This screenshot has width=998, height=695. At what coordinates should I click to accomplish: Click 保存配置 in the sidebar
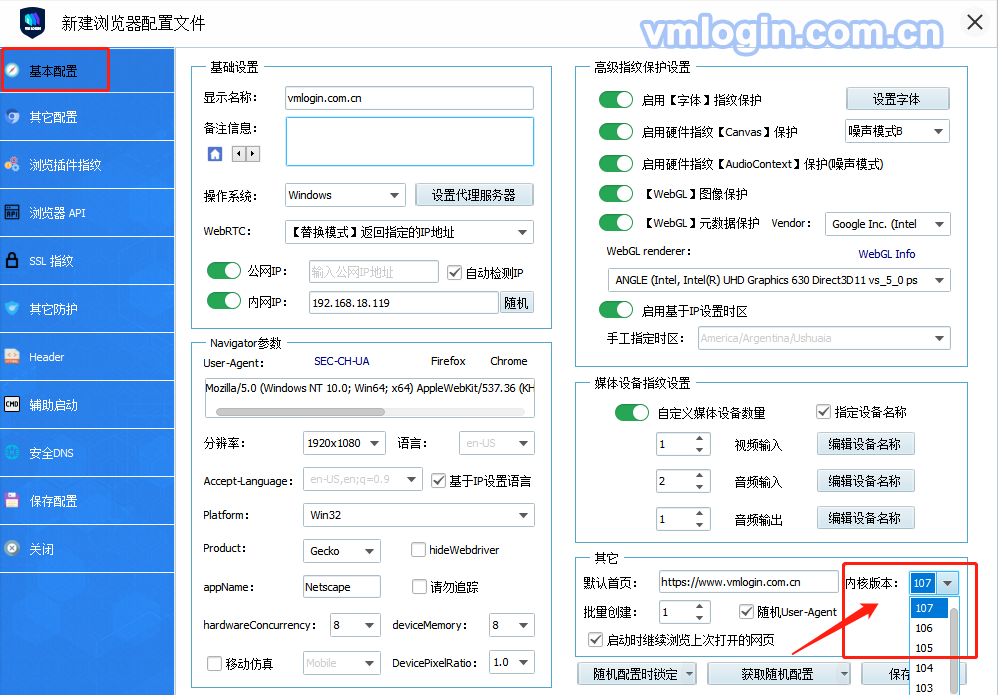click(87, 501)
